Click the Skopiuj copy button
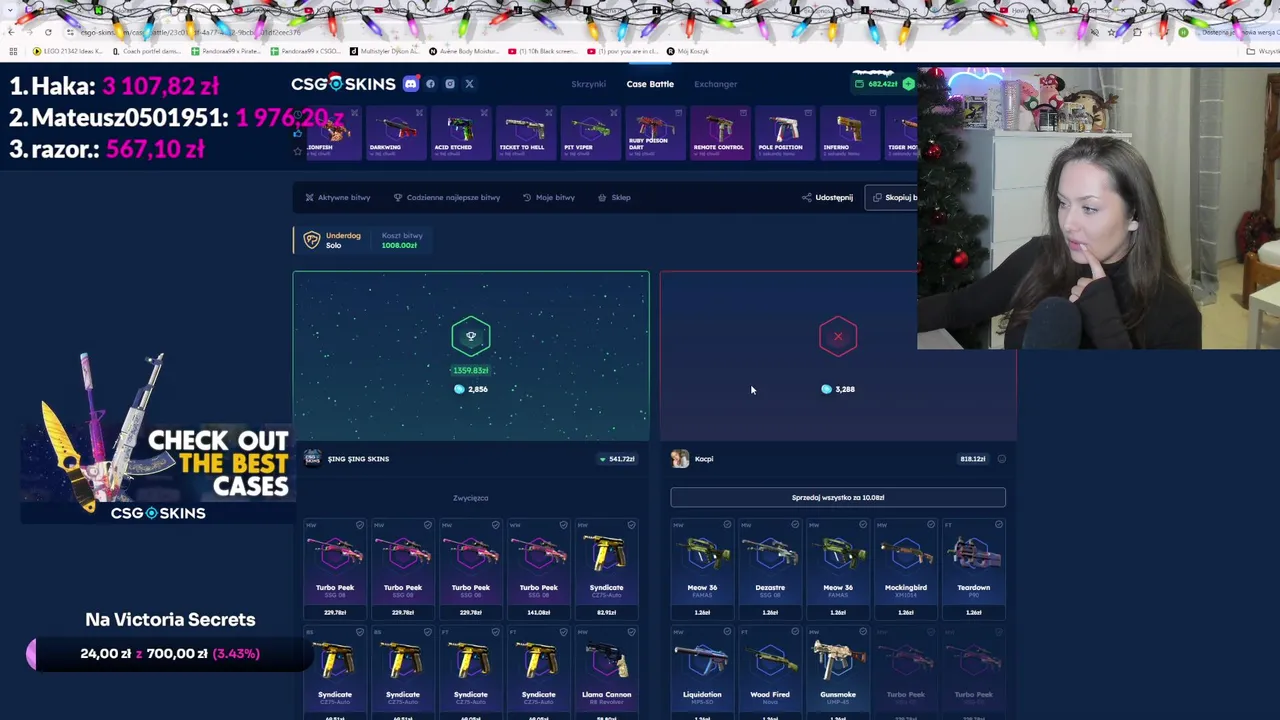Screen dimensions: 1280x720 893,197
